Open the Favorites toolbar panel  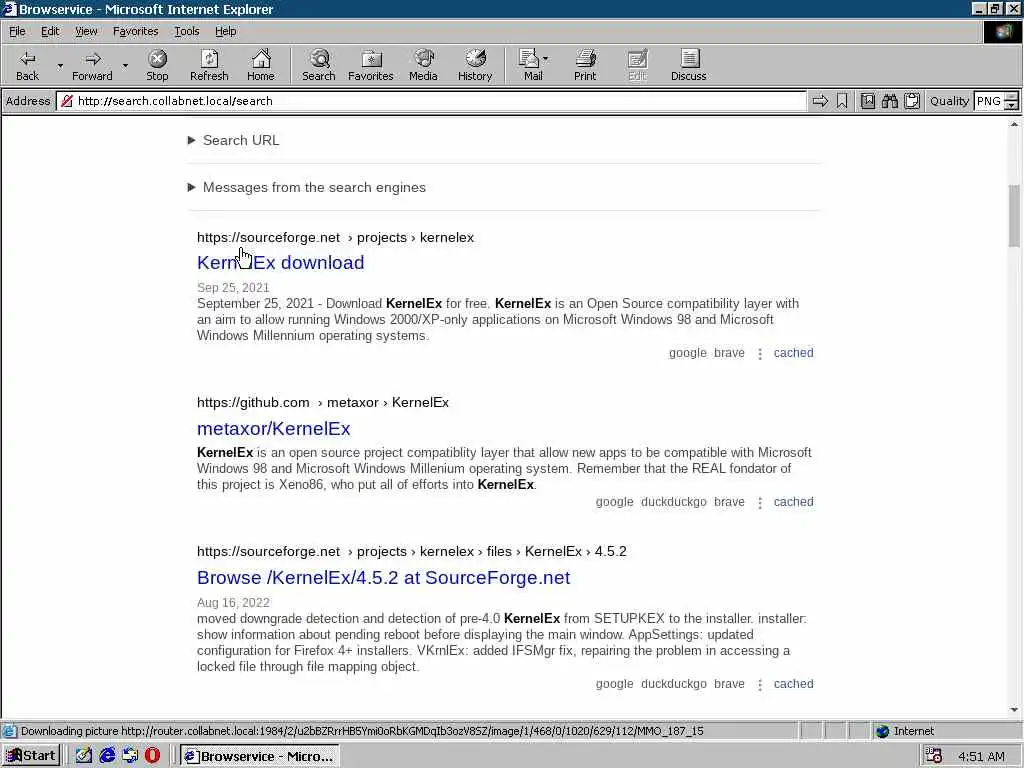click(371, 66)
